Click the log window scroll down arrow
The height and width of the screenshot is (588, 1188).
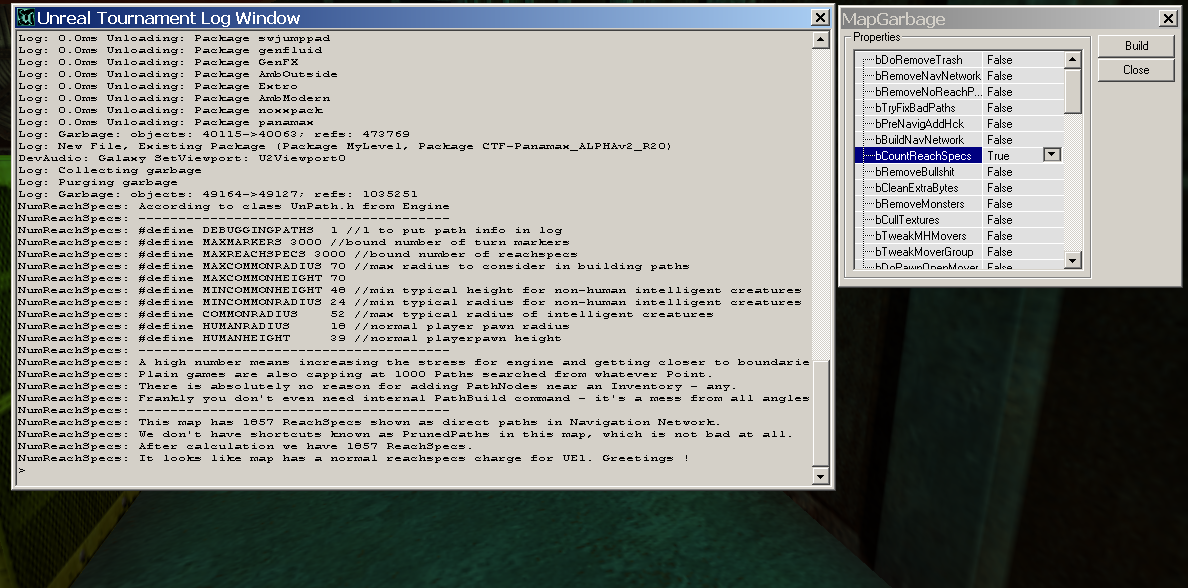(x=820, y=475)
